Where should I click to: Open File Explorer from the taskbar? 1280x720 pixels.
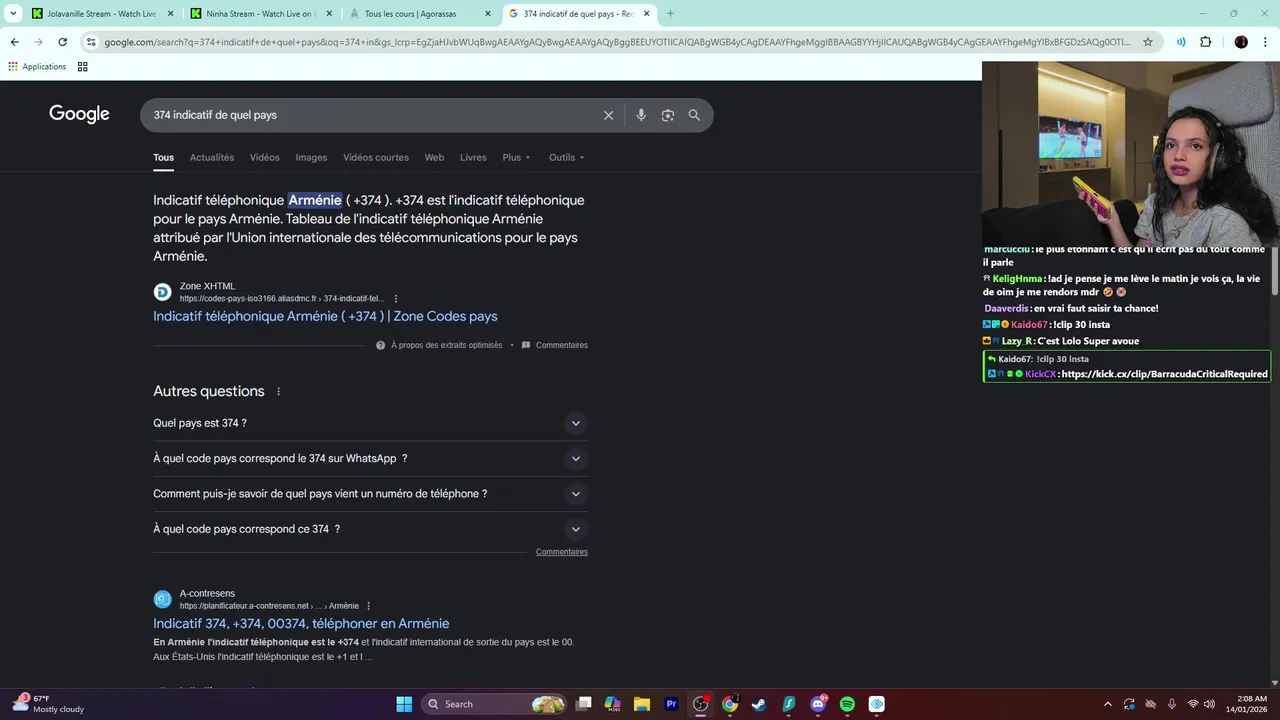tap(641, 704)
